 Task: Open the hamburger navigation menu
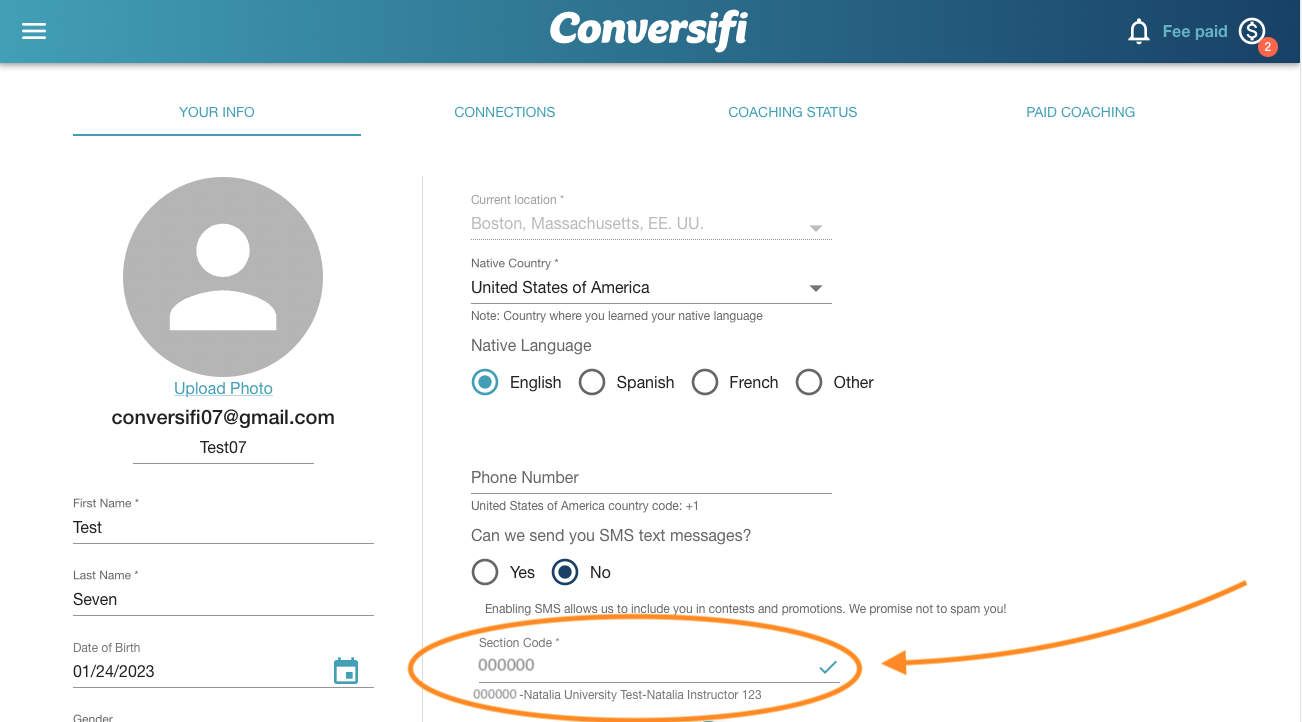[34, 31]
